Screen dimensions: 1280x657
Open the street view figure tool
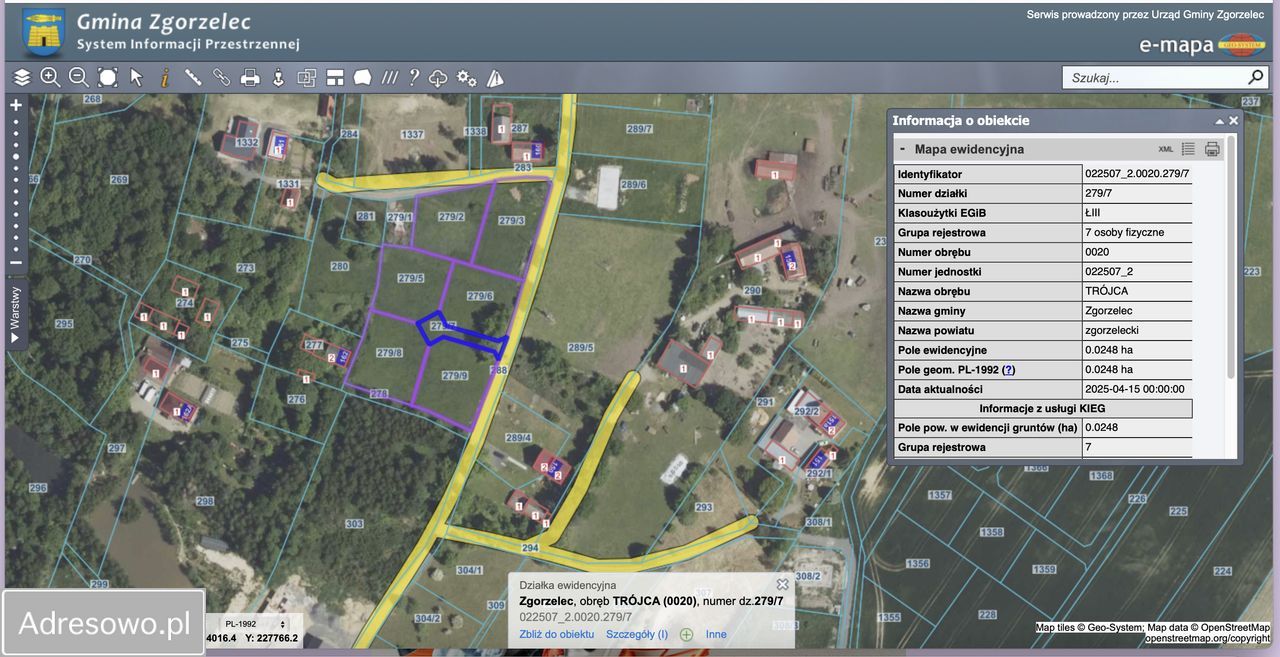(x=279, y=77)
